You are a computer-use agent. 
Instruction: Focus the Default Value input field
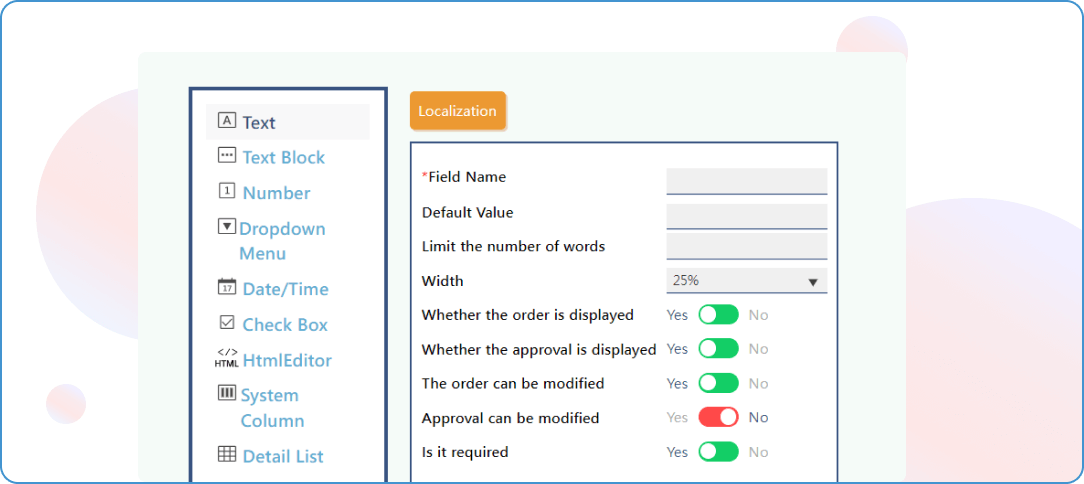click(x=746, y=216)
